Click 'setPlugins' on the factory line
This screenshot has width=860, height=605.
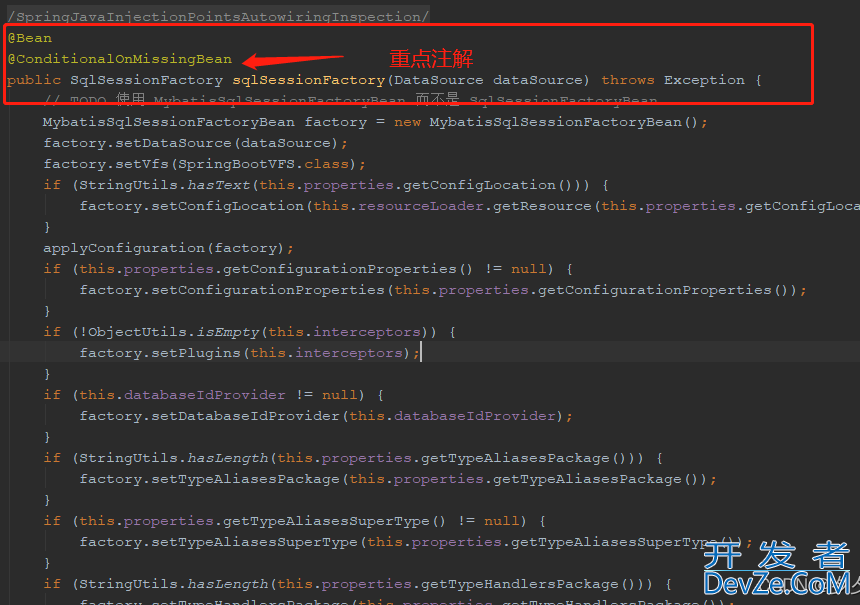point(196,353)
